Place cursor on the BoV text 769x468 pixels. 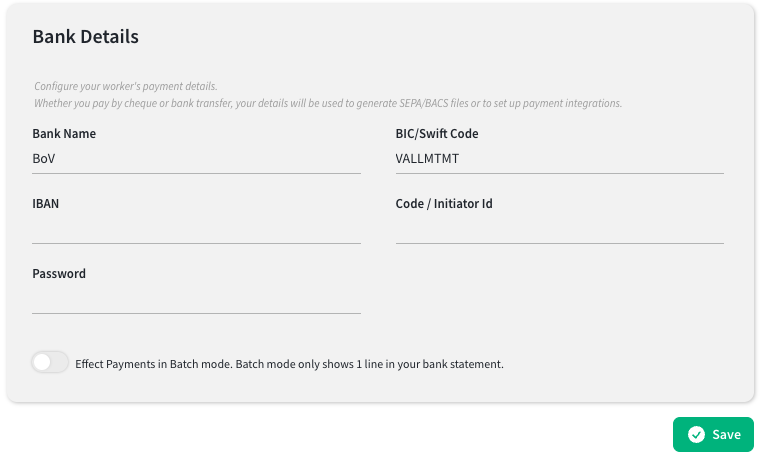[x=44, y=159]
